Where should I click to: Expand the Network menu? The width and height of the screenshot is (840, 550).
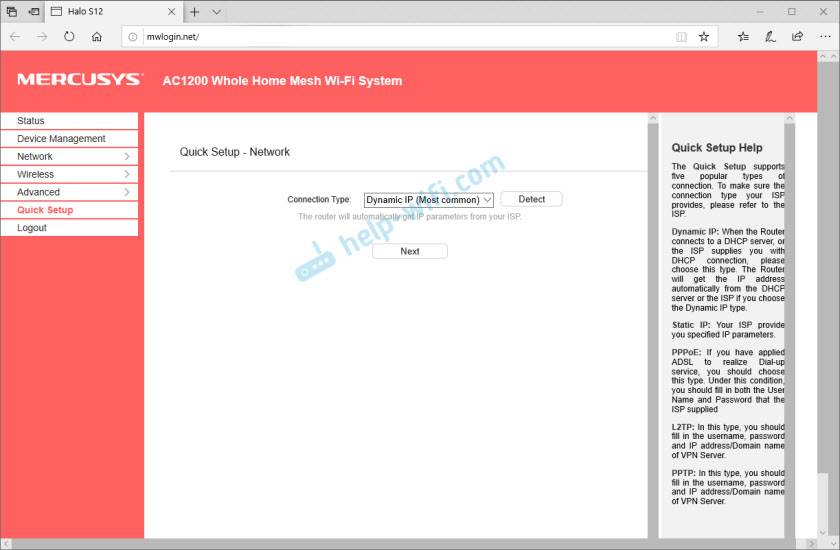click(x=70, y=156)
